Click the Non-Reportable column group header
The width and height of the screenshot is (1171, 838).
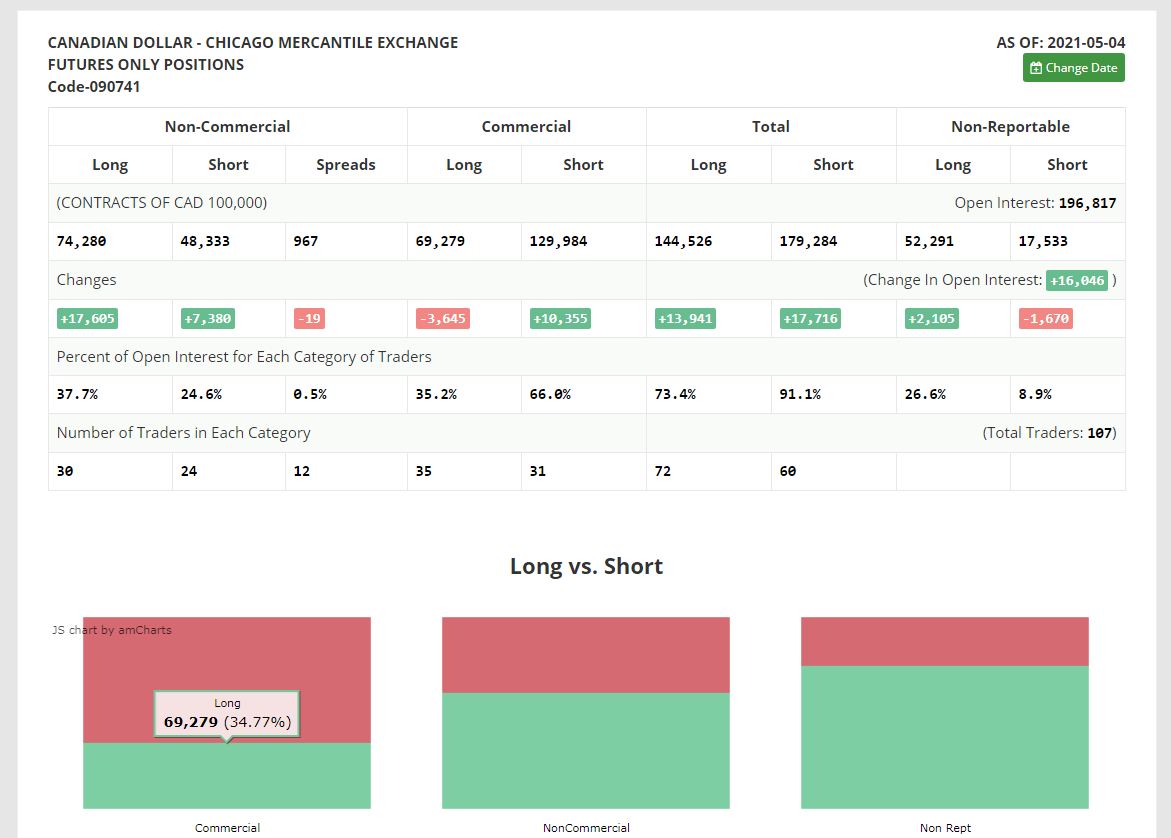(x=1010, y=127)
